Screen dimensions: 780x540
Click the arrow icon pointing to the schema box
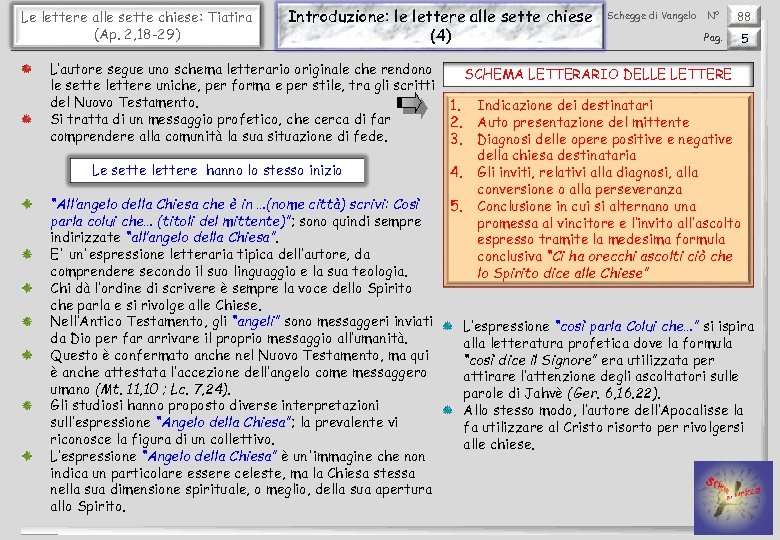pyautogui.click(x=412, y=104)
